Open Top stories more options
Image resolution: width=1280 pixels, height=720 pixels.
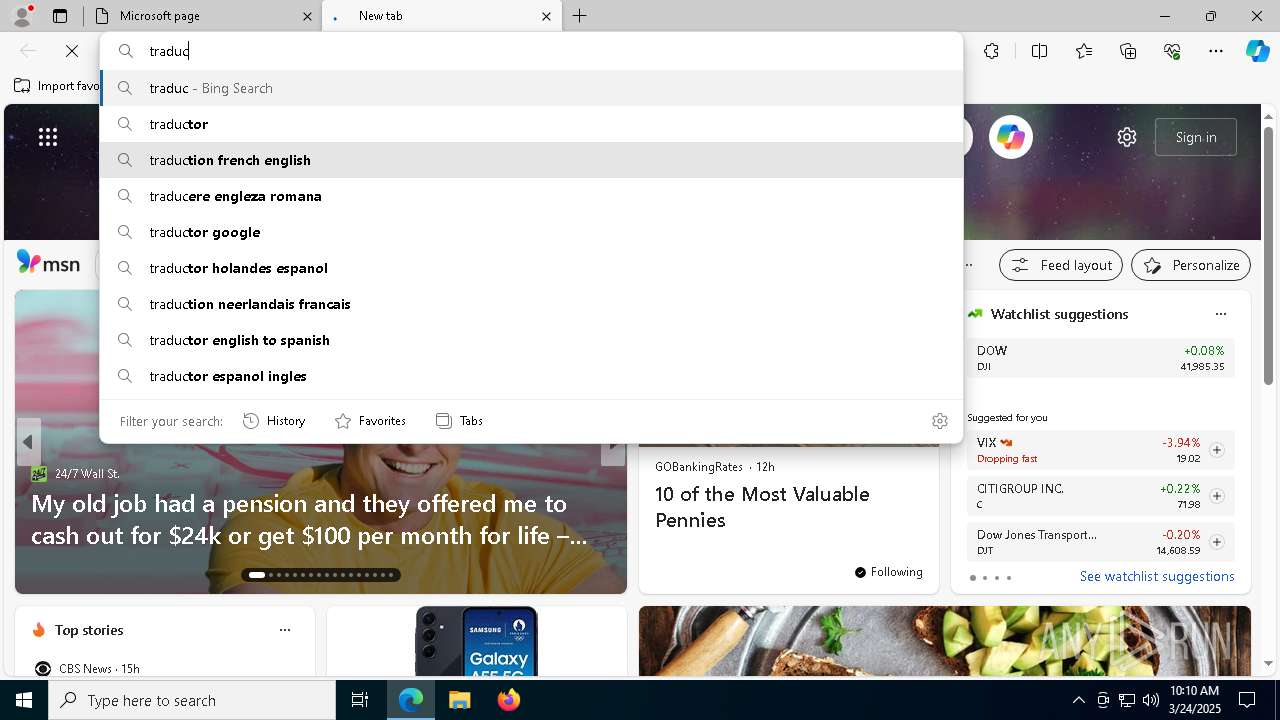(285, 630)
